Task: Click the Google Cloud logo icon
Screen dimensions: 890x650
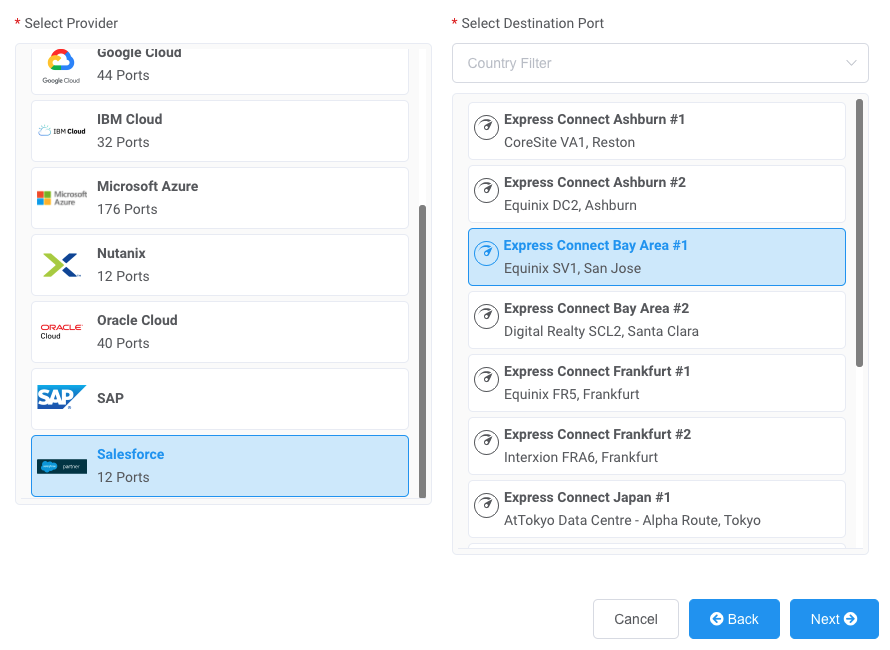Action: pos(61,66)
